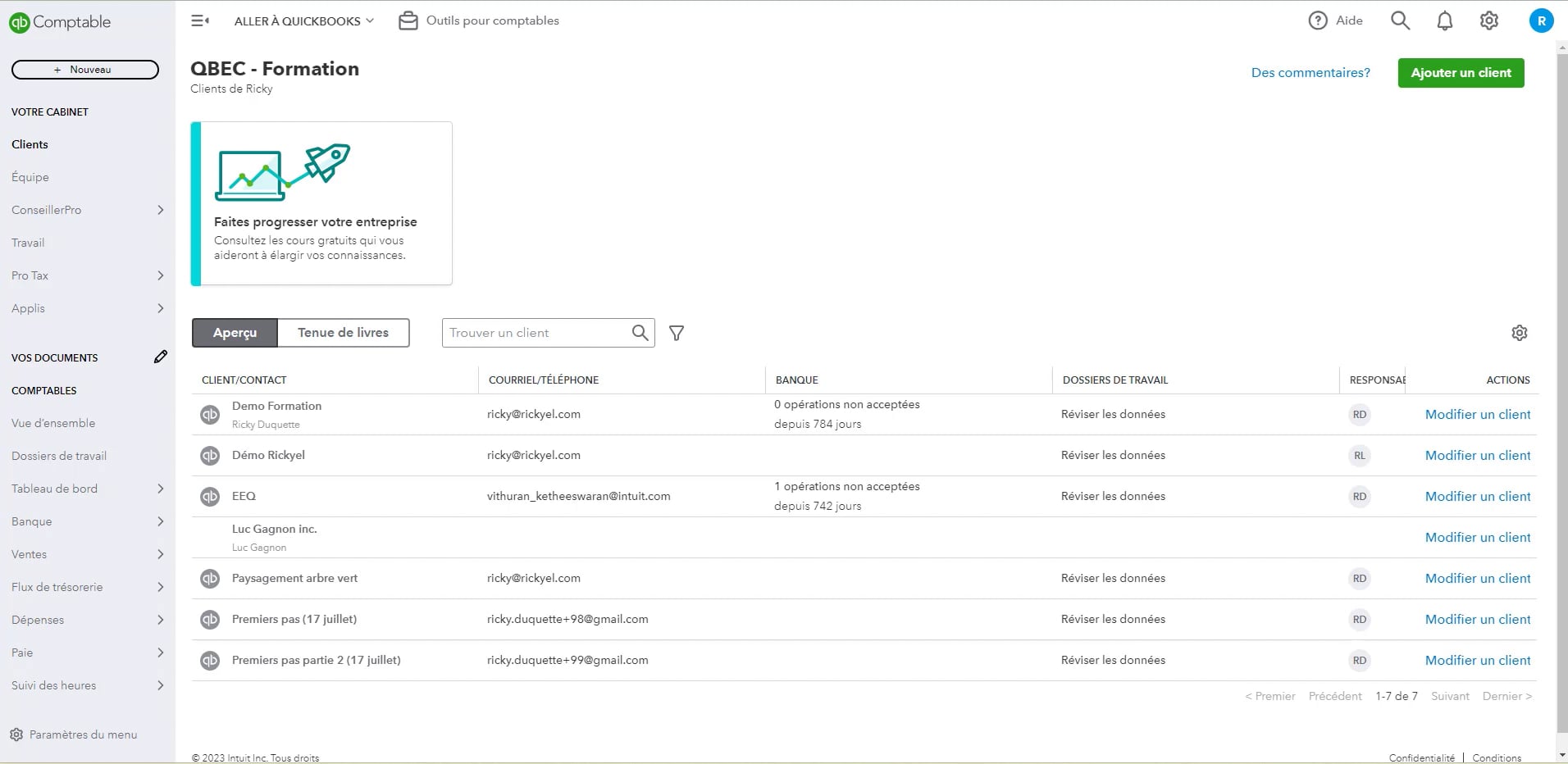
Task: Open Dossiers de travail in sidebar
Action: pyautogui.click(x=59, y=456)
